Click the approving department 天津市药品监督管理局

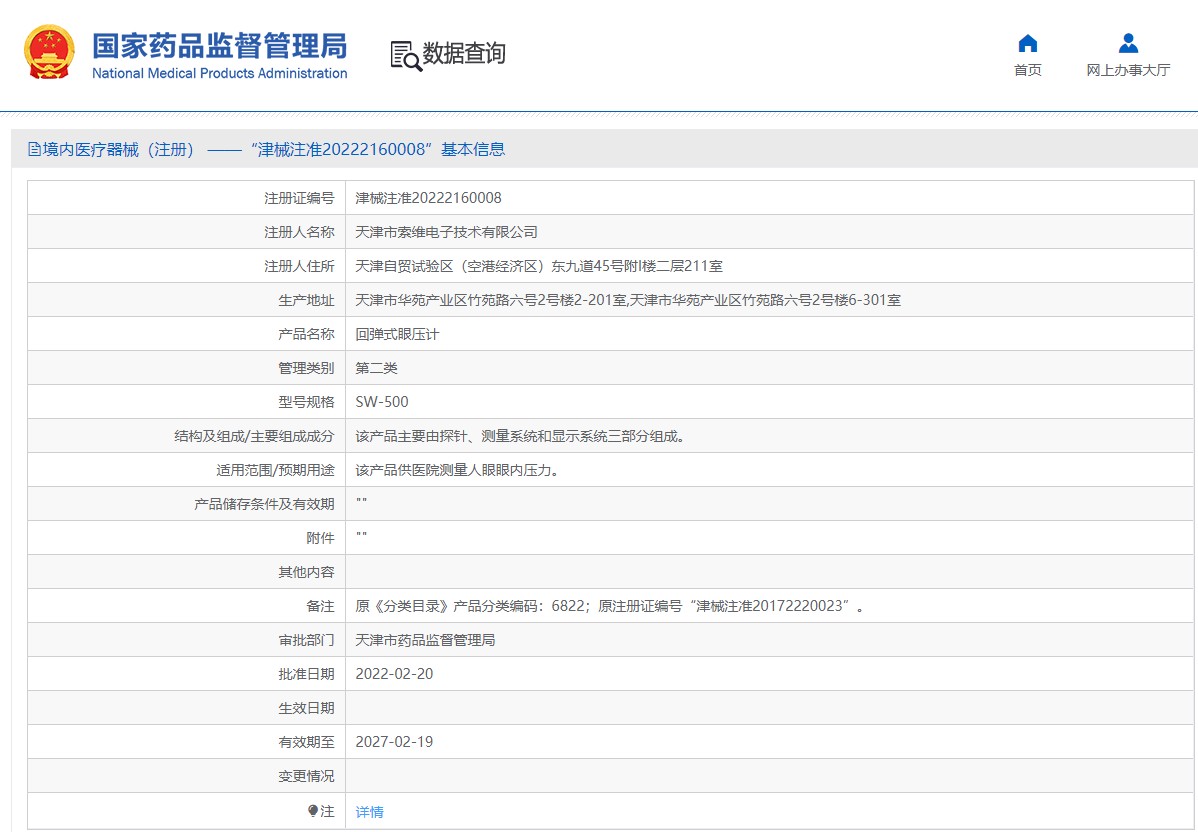425,640
